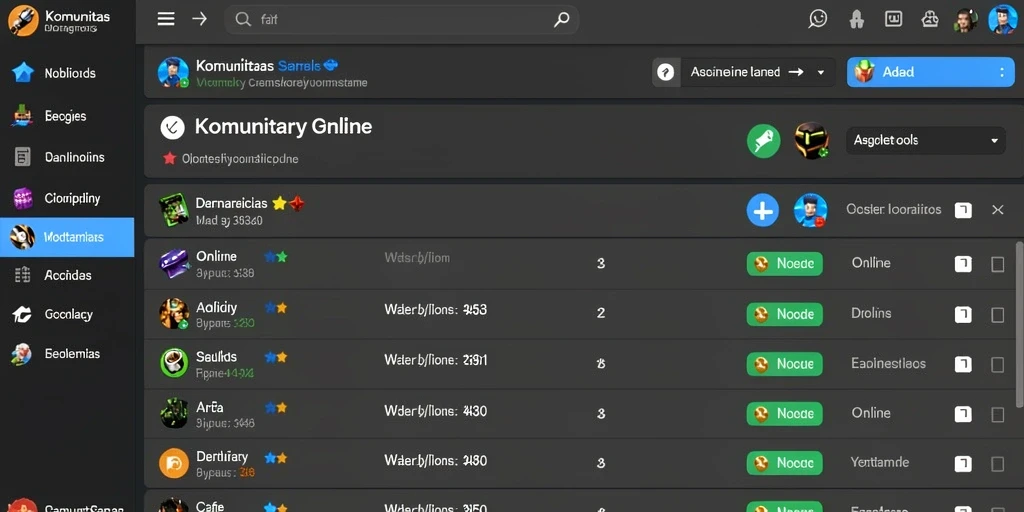The width and height of the screenshot is (1024, 512).
Task: Open Danlinoiins in the sidebar
Action: [x=67, y=157]
